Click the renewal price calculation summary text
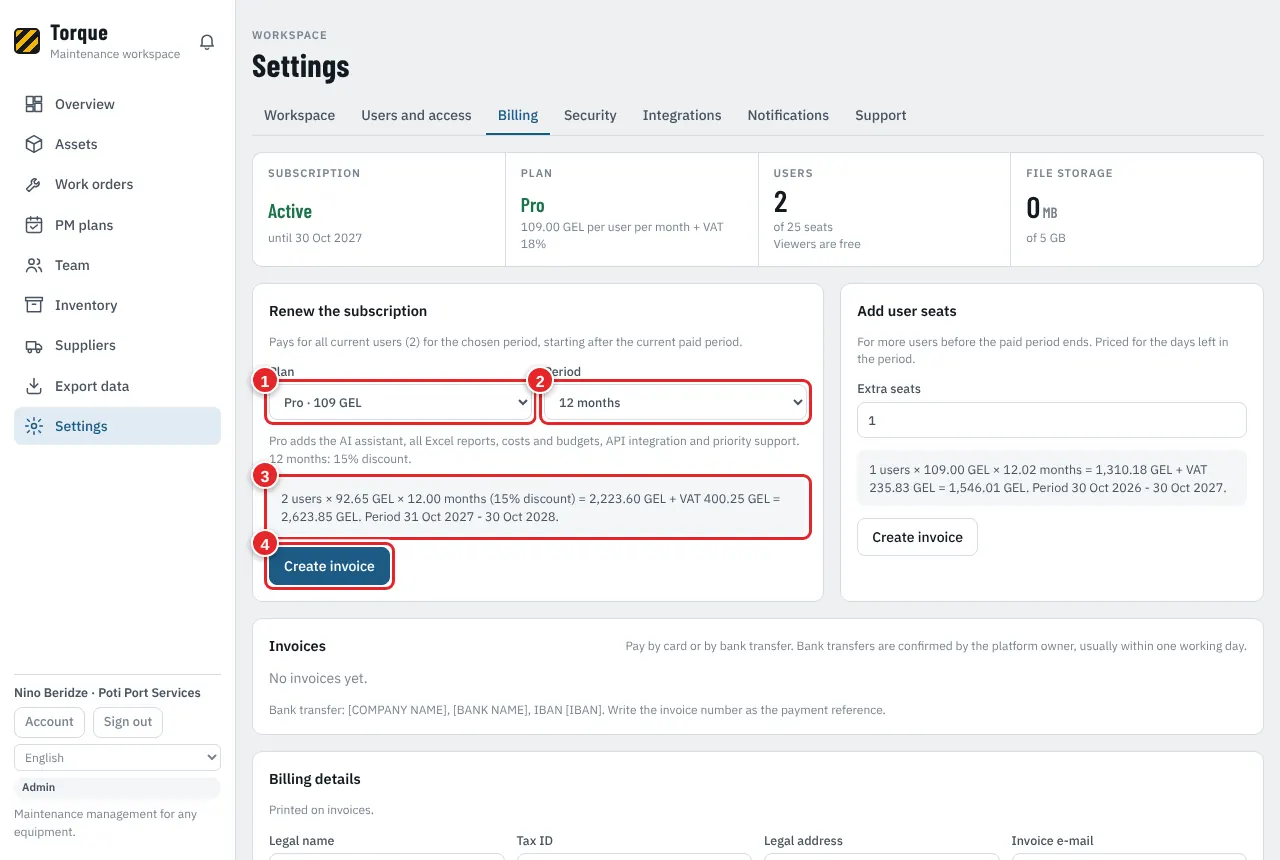 click(538, 508)
